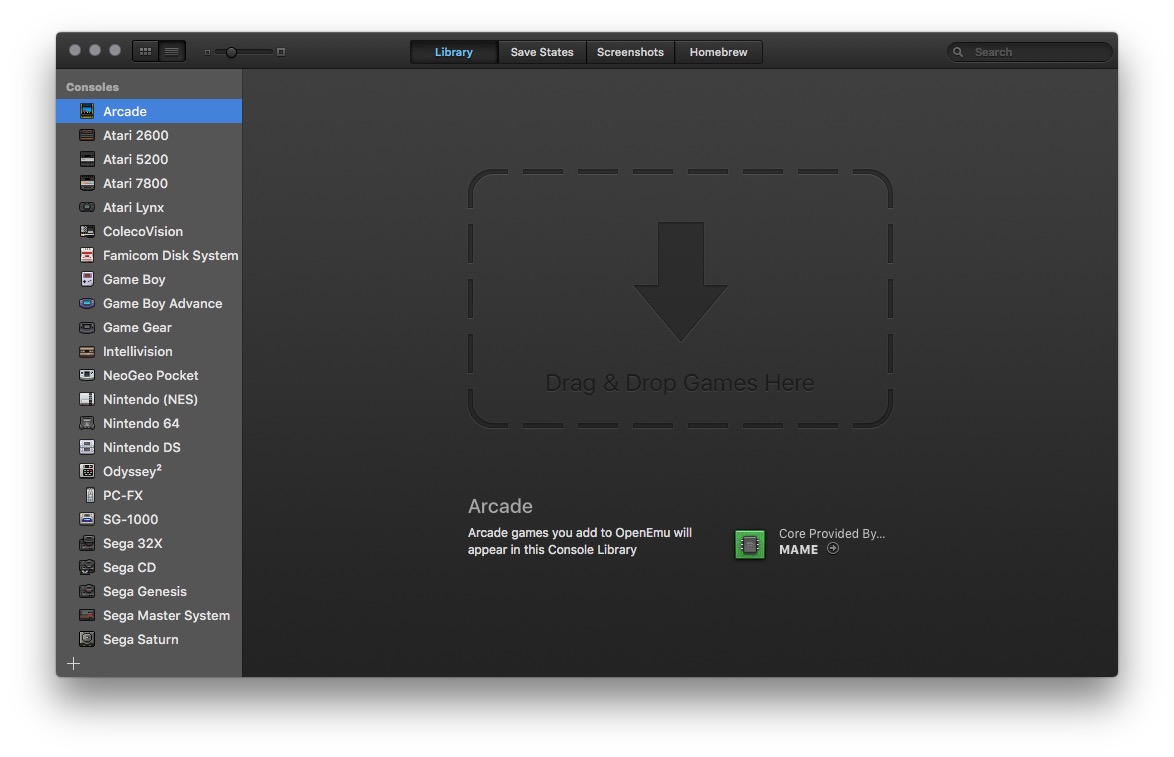Click the Nintendo DS icon
The width and height of the screenshot is (1174, 757).
[x=87, y=448]
